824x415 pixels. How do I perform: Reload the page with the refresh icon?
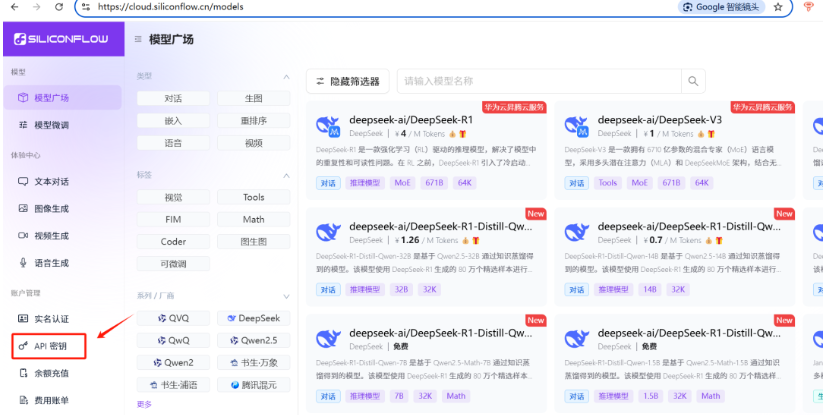coord(59,7)
